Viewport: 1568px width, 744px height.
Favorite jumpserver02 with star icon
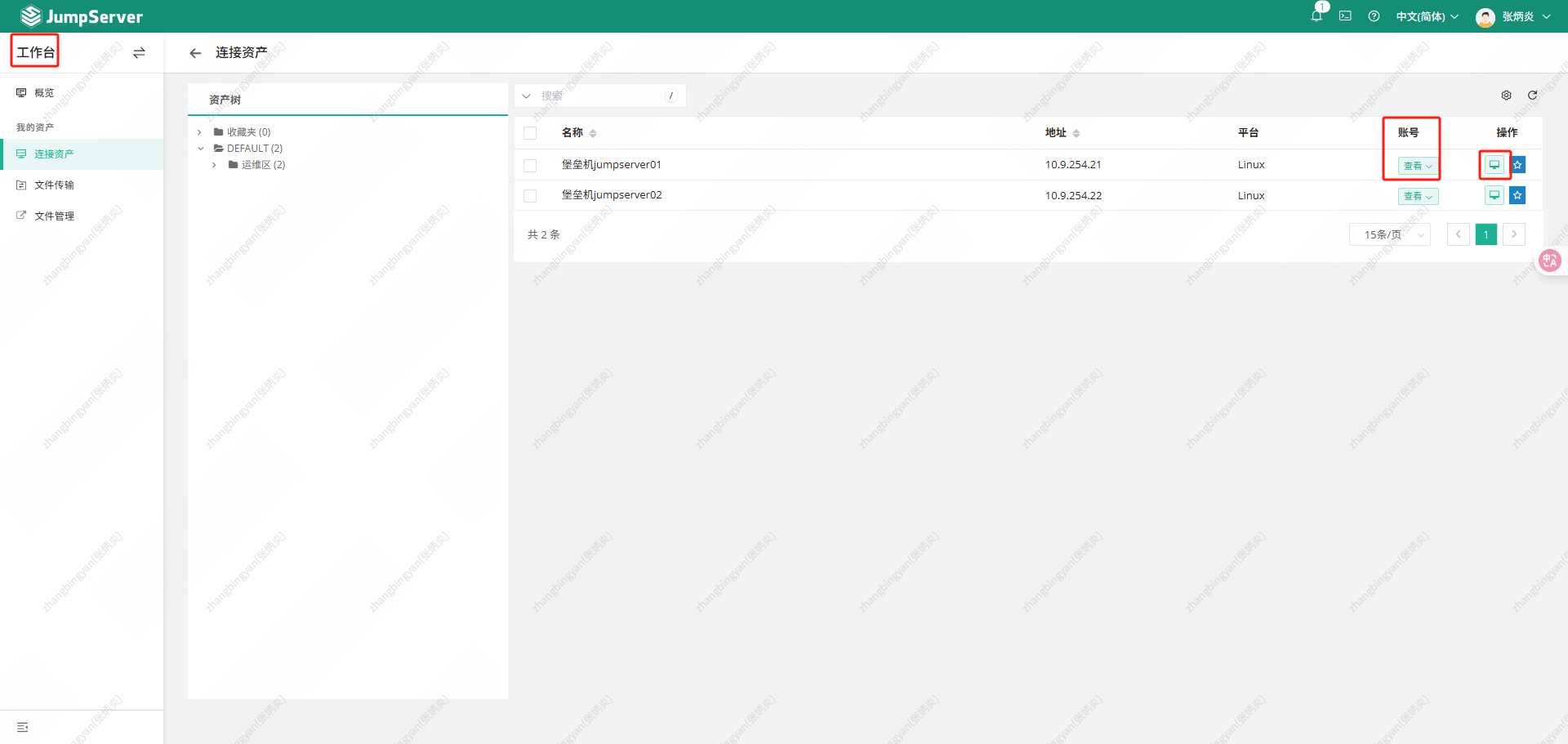point(1517,195)
